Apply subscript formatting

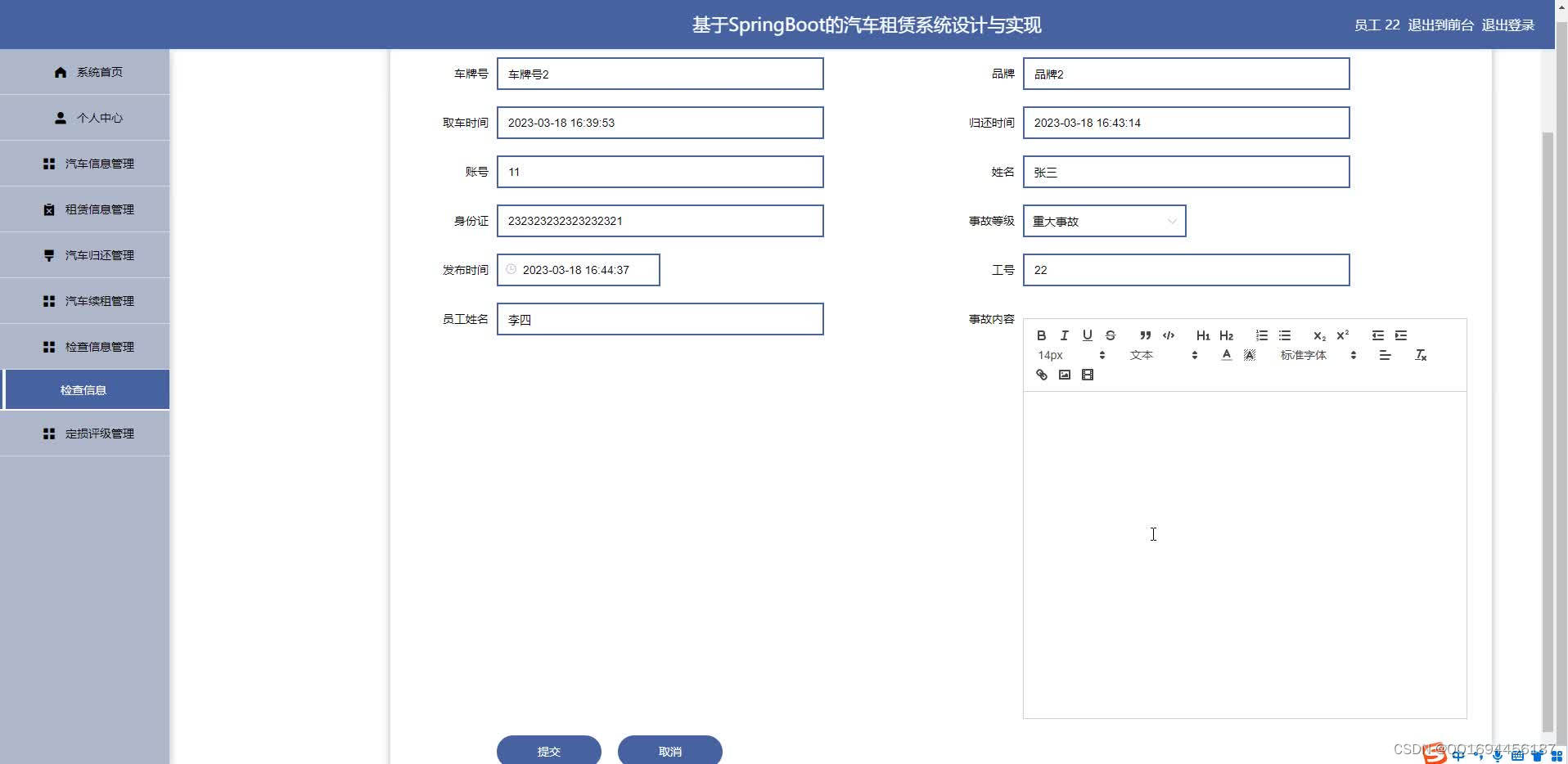(x=1319, y=335)
